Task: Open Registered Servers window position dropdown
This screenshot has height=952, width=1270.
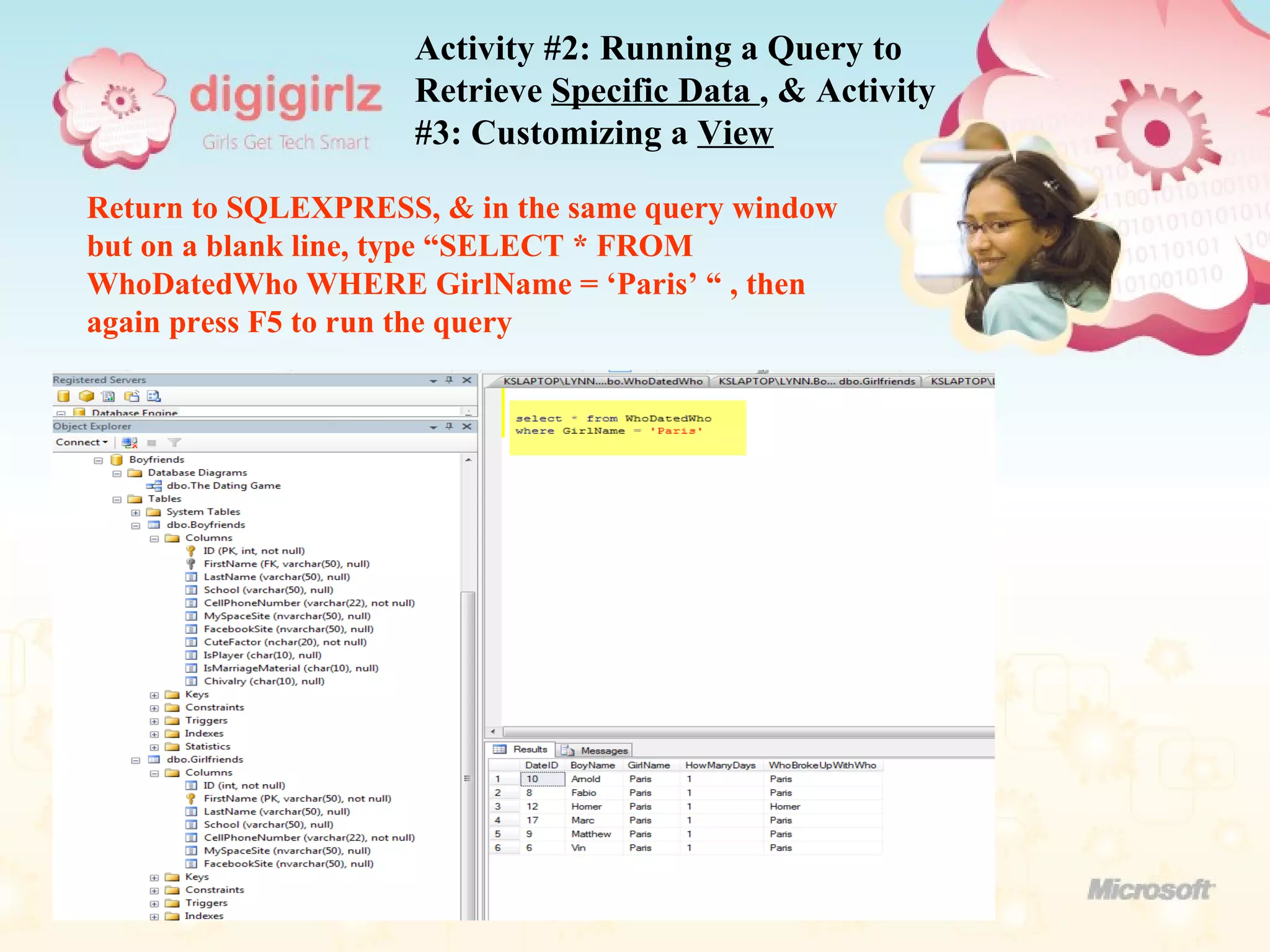Action: [x=433, y=381]
